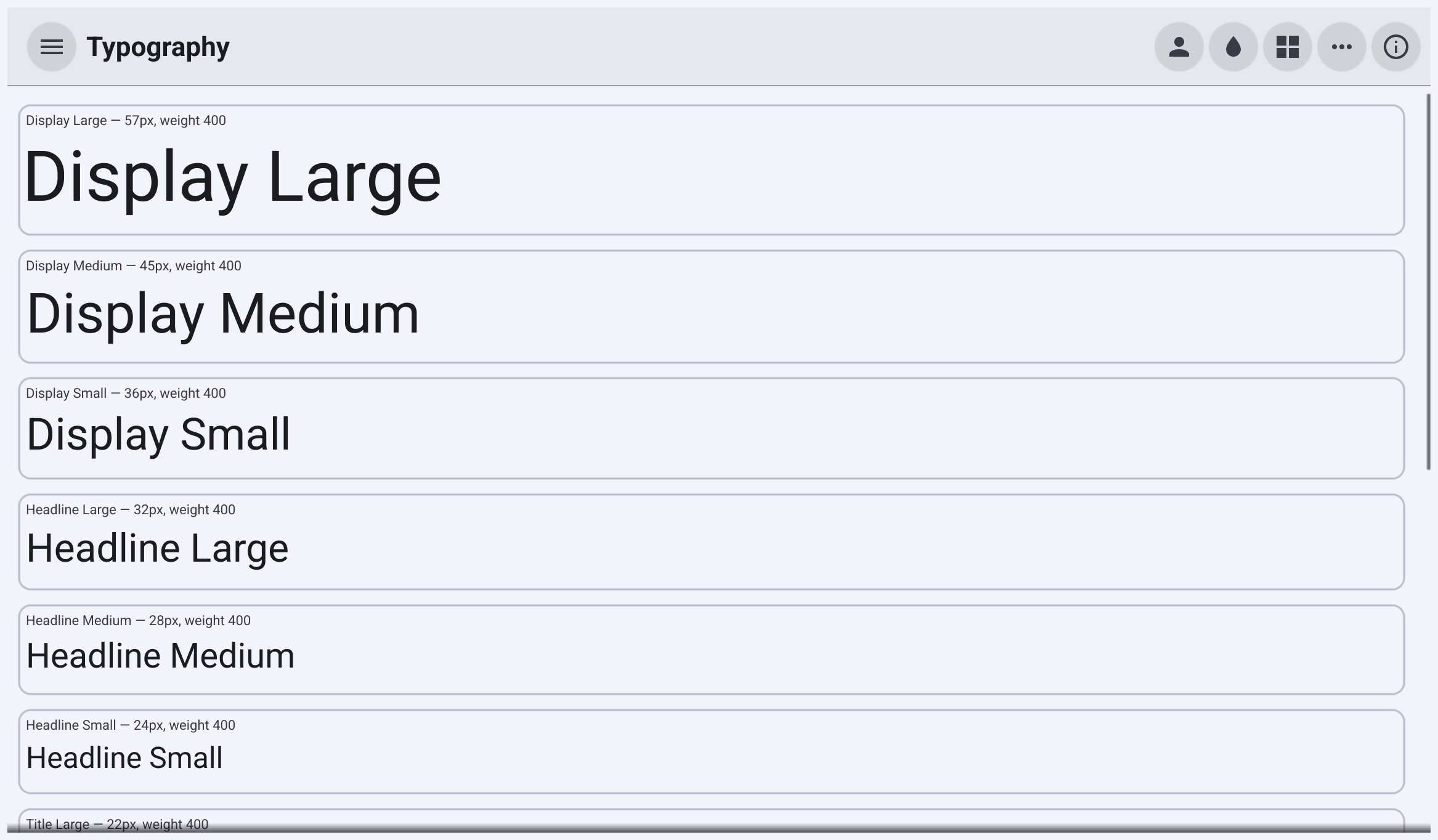
Task: Click the Typography page title
Action: coord(158,47)
